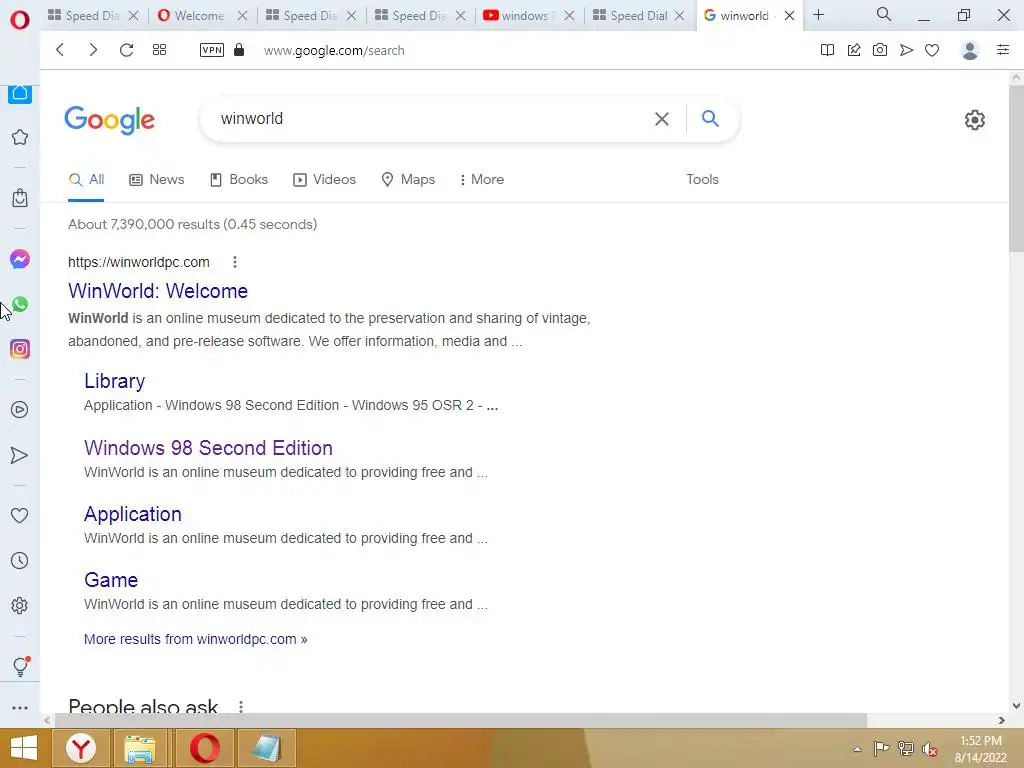Image resolution: width=1024 pixels, height=768 pixels.
Task: Open a new tab with plus button
Action: [818, 14]
